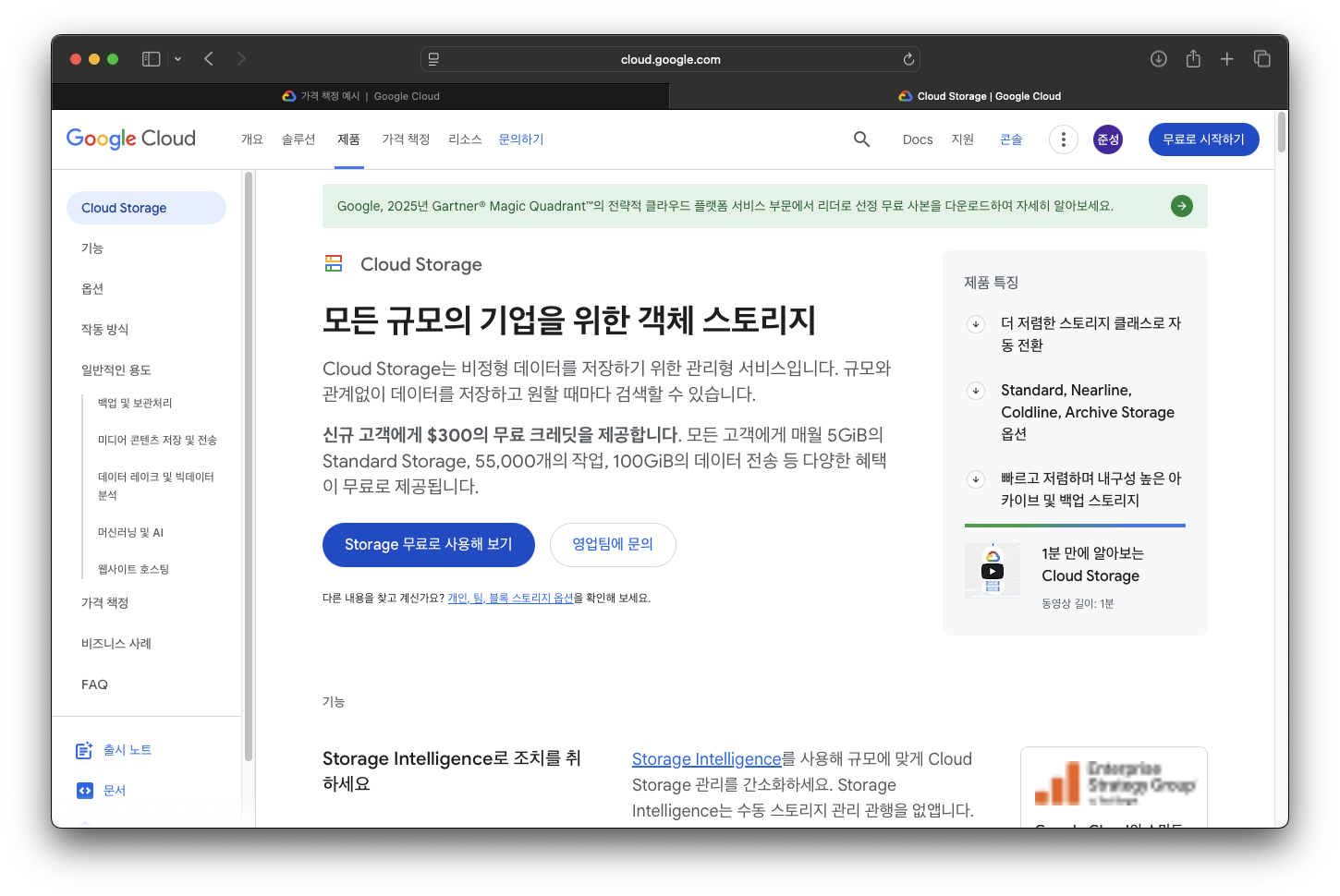Go forward with the forward arrow
The width and height of the screenshot is (1340, 896).
[x=241, y=59]
